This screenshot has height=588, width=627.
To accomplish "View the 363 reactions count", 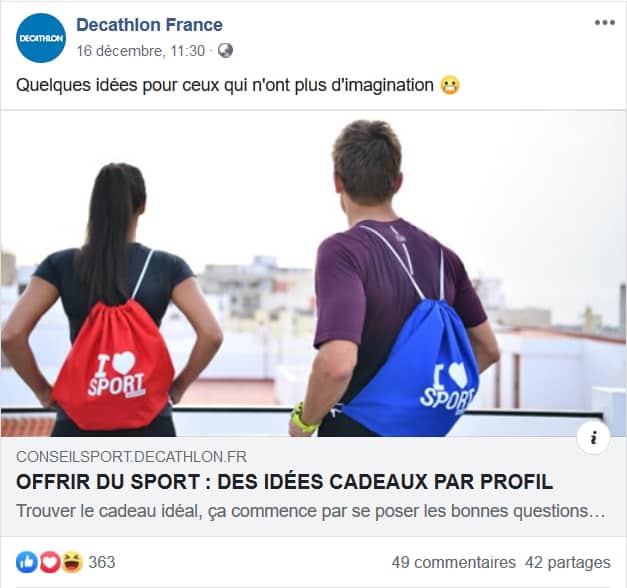I will tap(102, 562).
